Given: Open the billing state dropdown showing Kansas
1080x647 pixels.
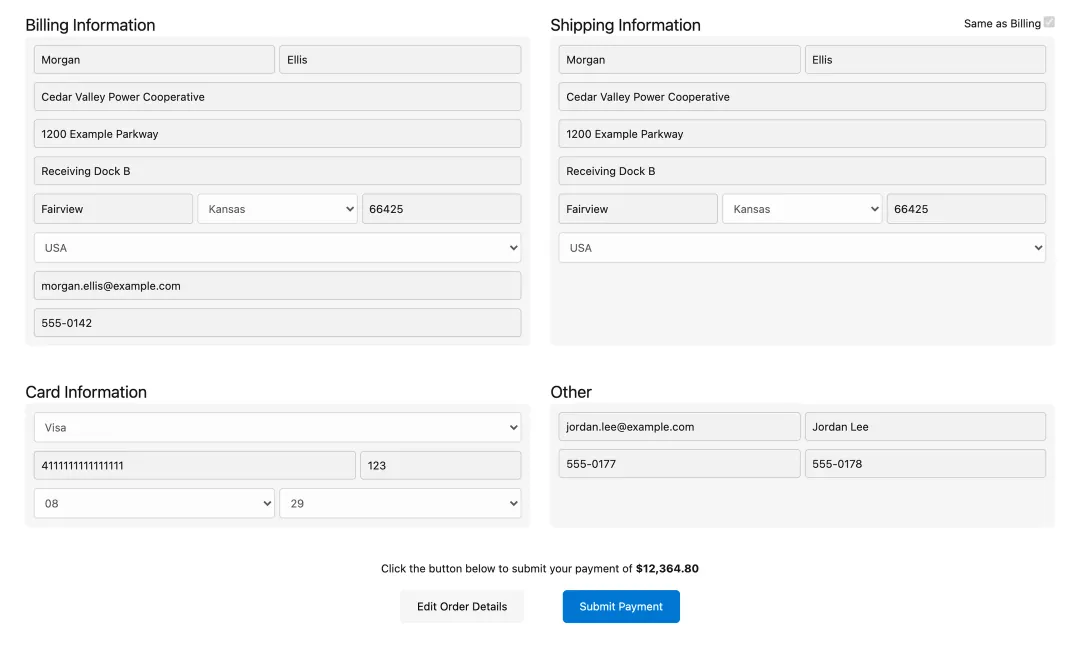Looking at the screenshot, I should (x=278, y=209).
